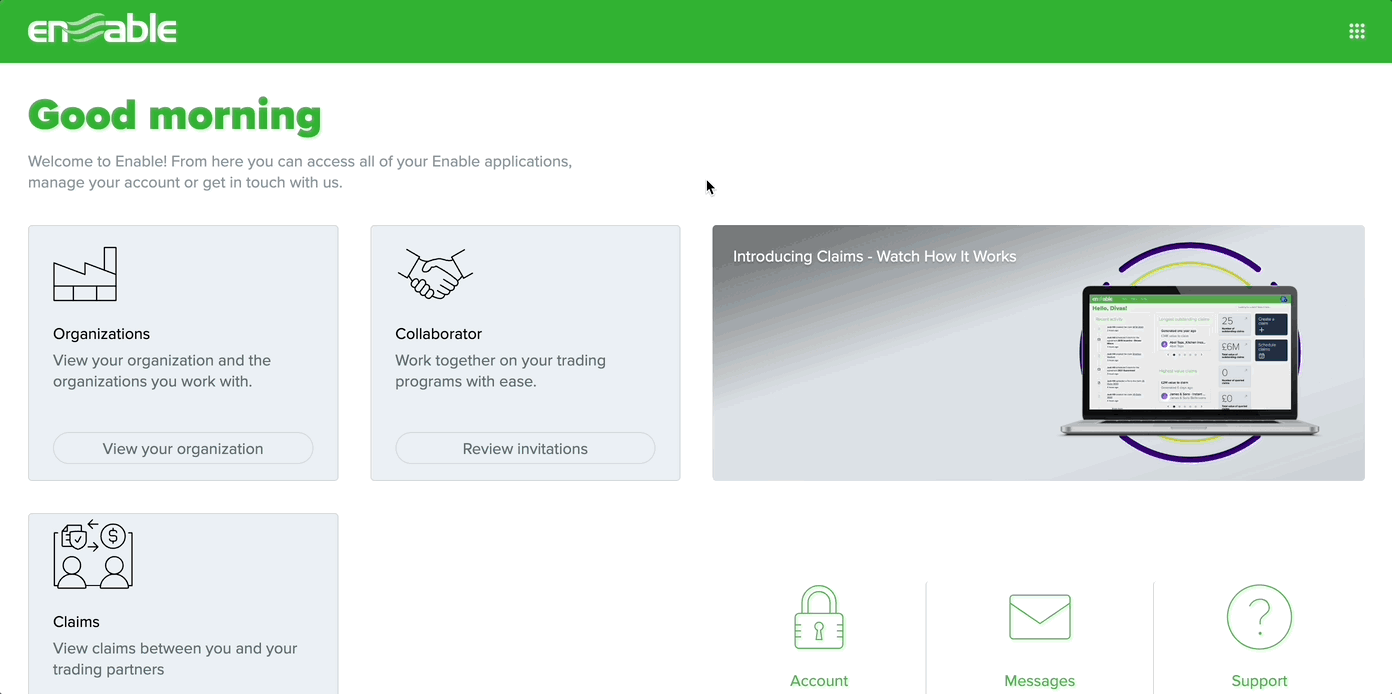Click the Account link label
This screenshot has height=694, width=1392.
[819, 681]
